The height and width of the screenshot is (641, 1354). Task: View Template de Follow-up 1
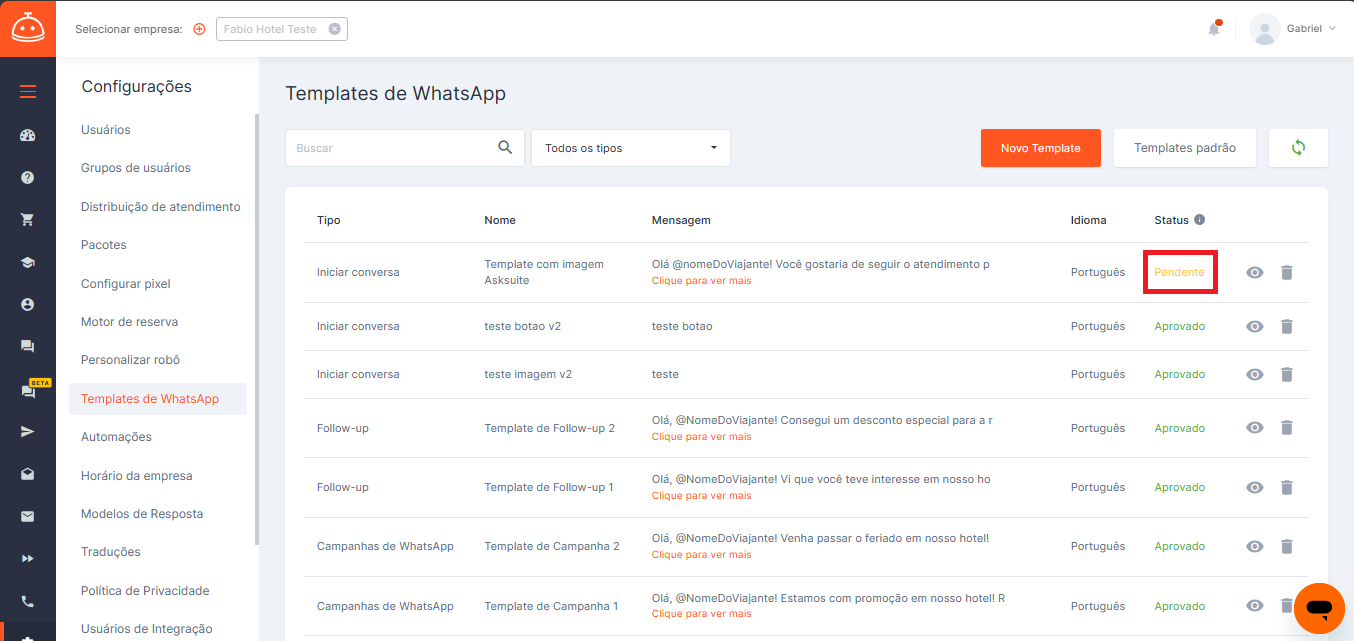[x=1255, y=487]
